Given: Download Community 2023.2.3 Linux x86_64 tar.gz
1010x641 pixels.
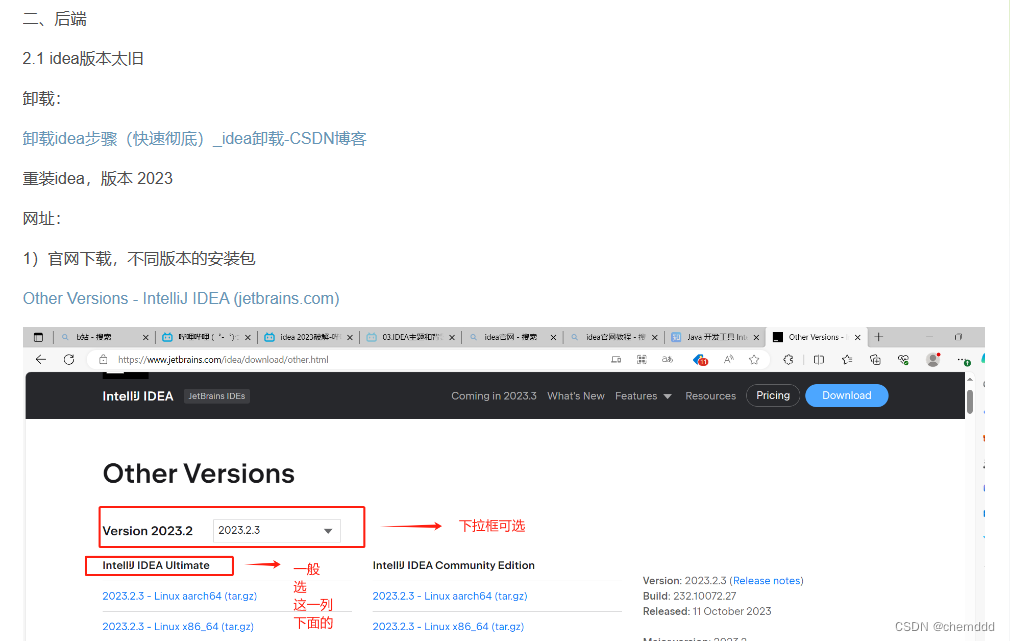Looking at the screenshot, I should pos(448,626).
